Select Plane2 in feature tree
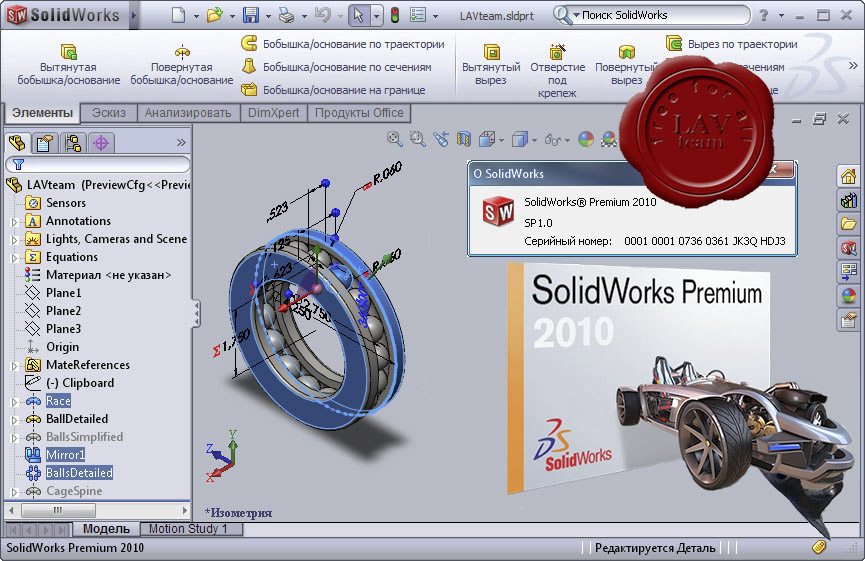 click(63, 311)
